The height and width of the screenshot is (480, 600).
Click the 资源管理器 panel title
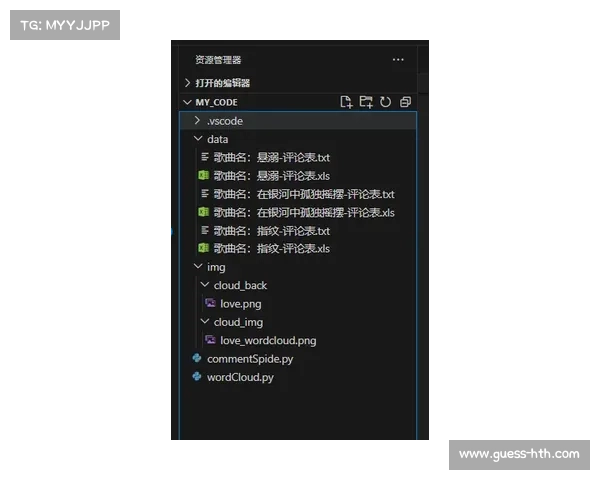218,60
